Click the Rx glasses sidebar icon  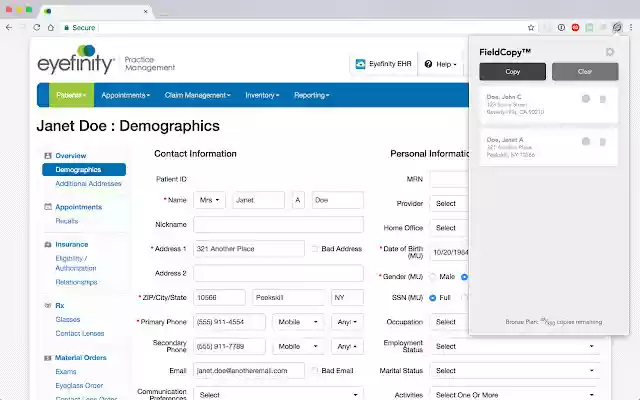[48, 305]
